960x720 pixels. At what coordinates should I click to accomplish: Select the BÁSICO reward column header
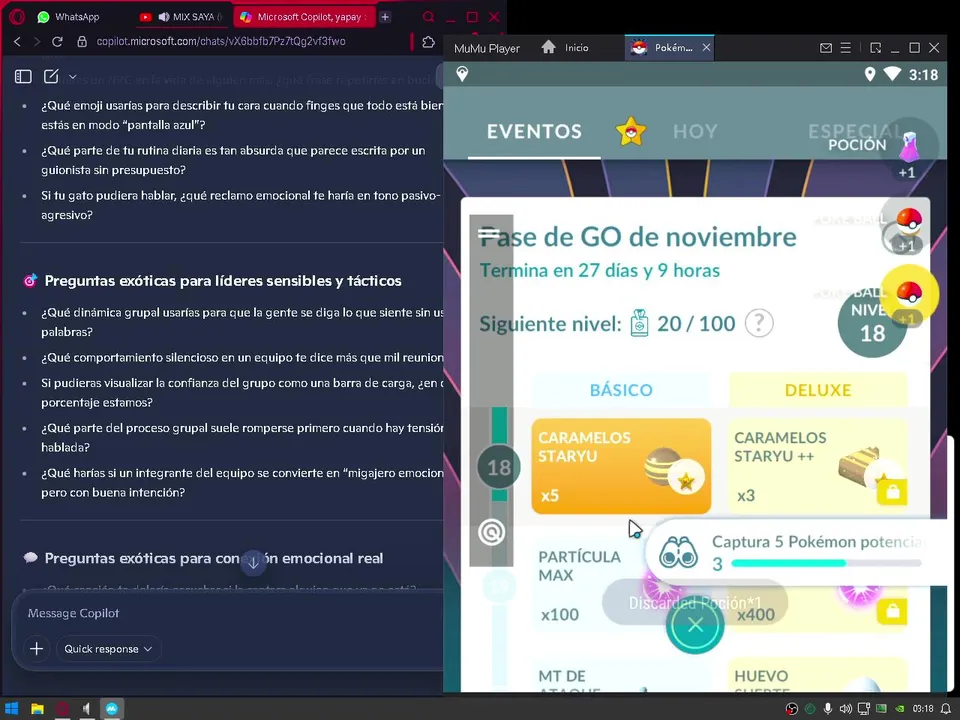[x=621, y=390]
